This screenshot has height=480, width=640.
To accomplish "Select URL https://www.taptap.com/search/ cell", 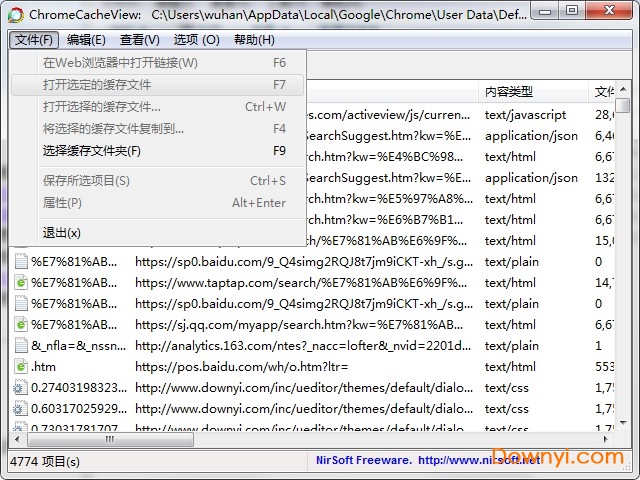I will coord(301,282).
